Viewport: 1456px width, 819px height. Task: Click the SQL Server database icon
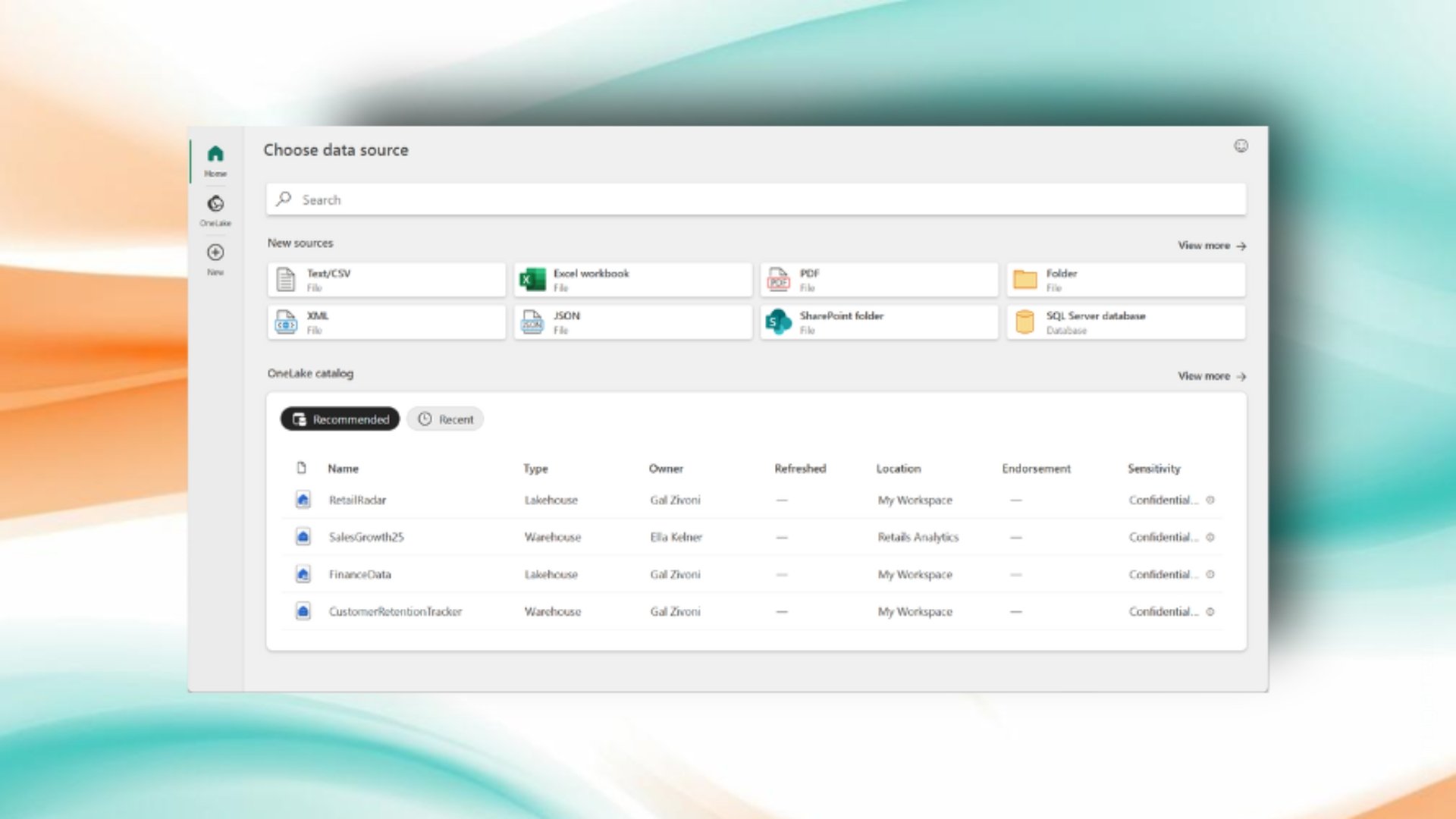tap(1025, 322)
